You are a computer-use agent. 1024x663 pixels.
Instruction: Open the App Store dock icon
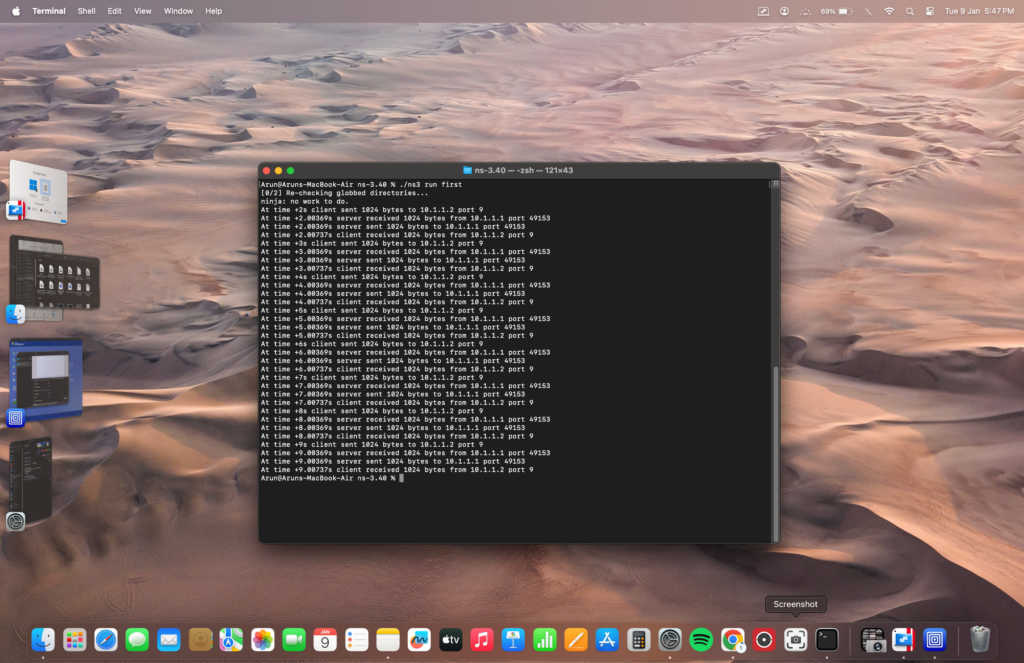[607, 640]
